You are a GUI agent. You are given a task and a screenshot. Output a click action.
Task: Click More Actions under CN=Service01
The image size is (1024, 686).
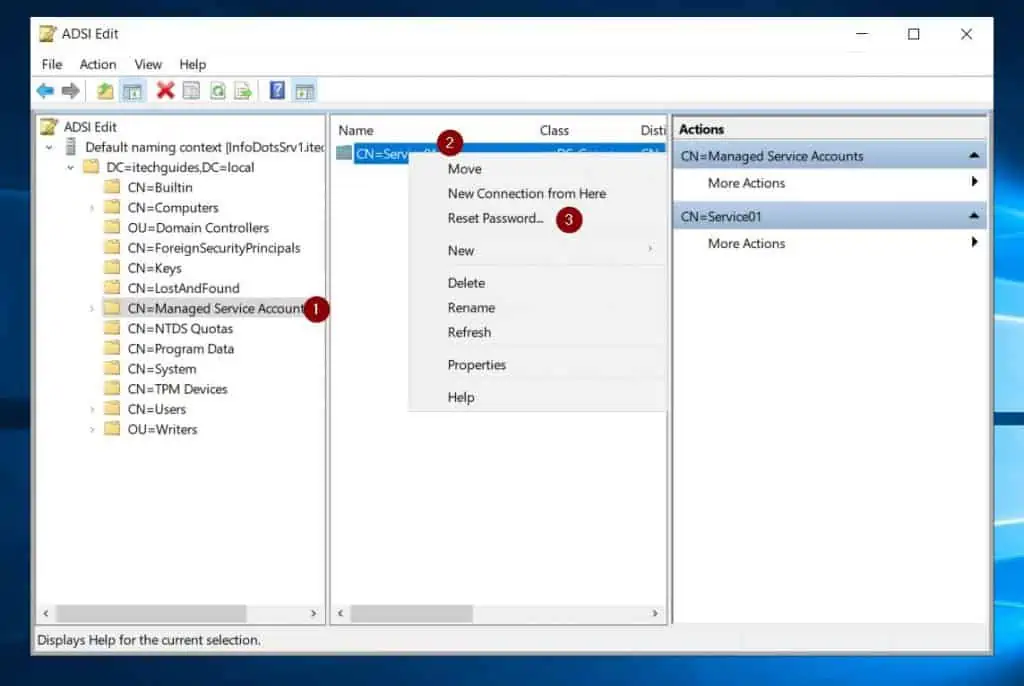(x=745, y=243)
